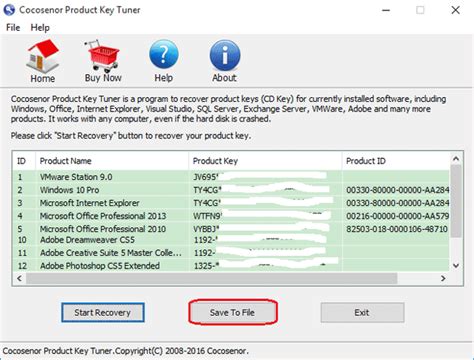The height and width of the screenshot is (360, 474).
Task: Select Adobe Creative Suite 5 Master Collection row
Action: 231,253
